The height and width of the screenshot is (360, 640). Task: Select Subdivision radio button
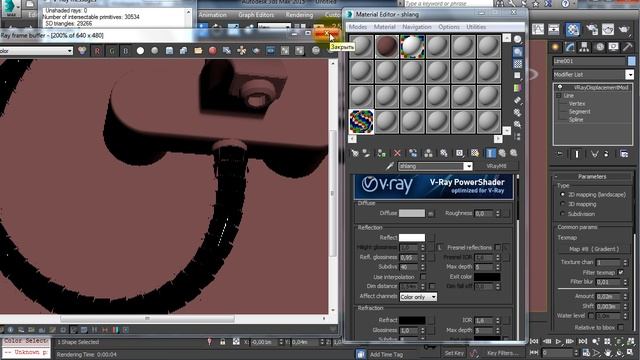[x=563, y=214]
